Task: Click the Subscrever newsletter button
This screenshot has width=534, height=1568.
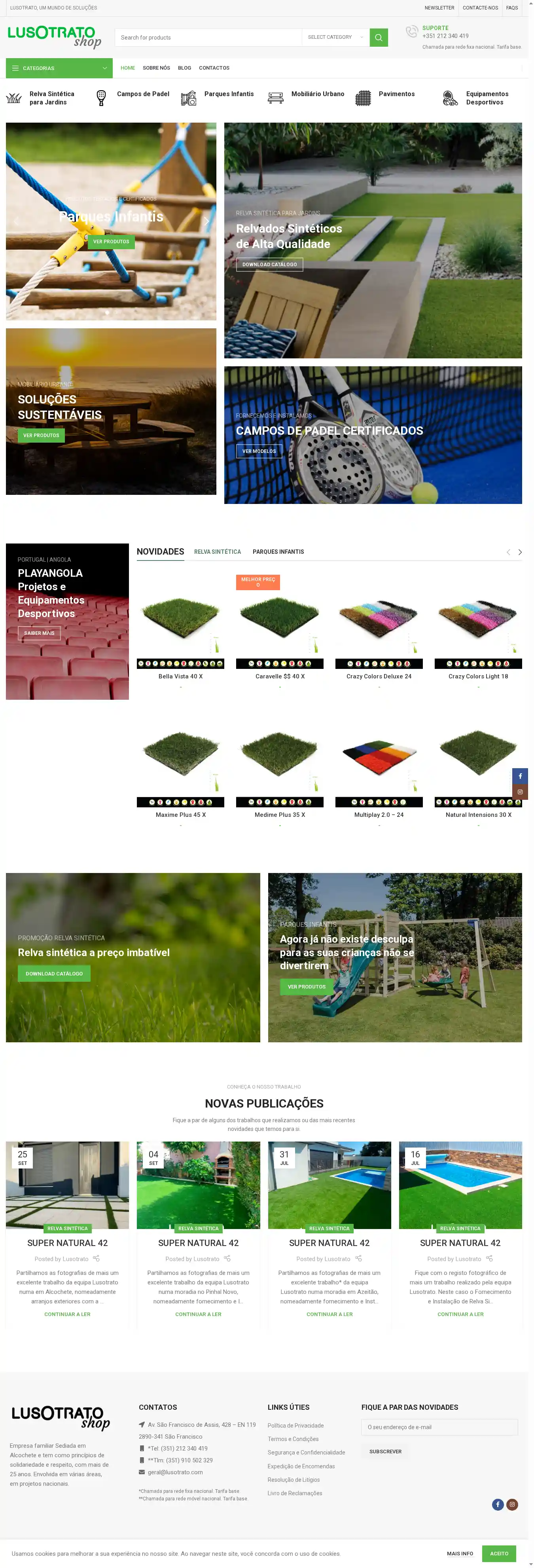Action: coord(385,1452)
